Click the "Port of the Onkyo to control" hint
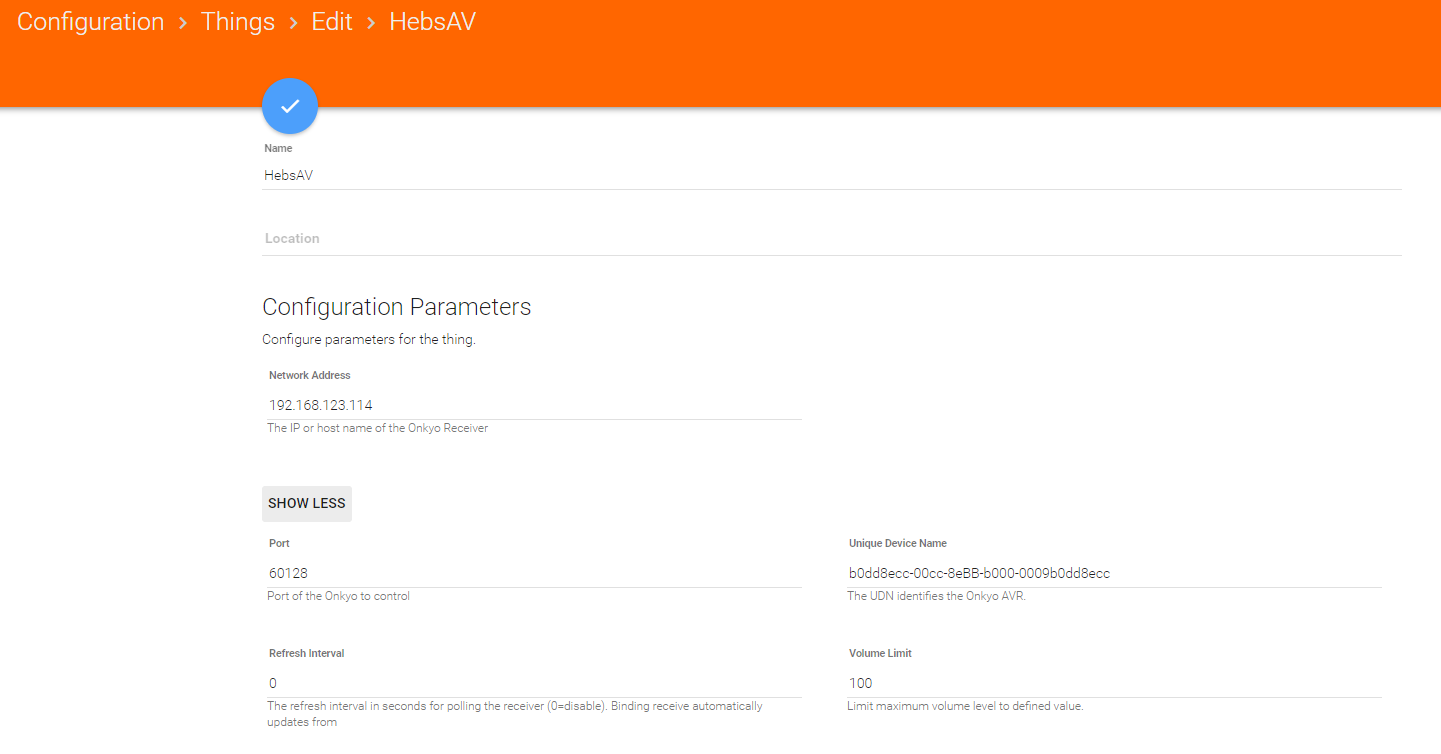Screen dimensions: 1441x754 338,597
